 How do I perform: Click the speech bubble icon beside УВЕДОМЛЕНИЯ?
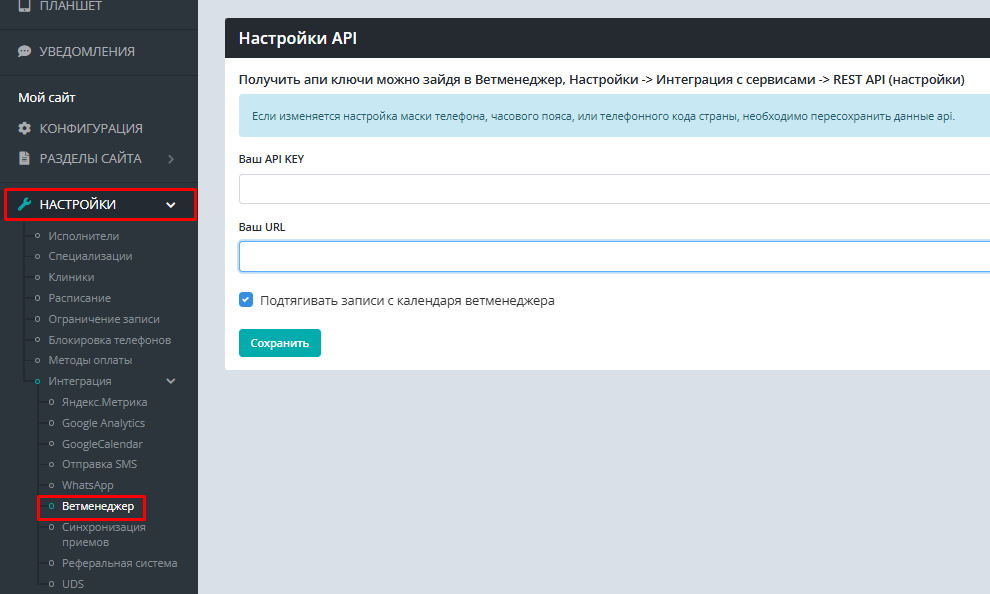[24, 51]
